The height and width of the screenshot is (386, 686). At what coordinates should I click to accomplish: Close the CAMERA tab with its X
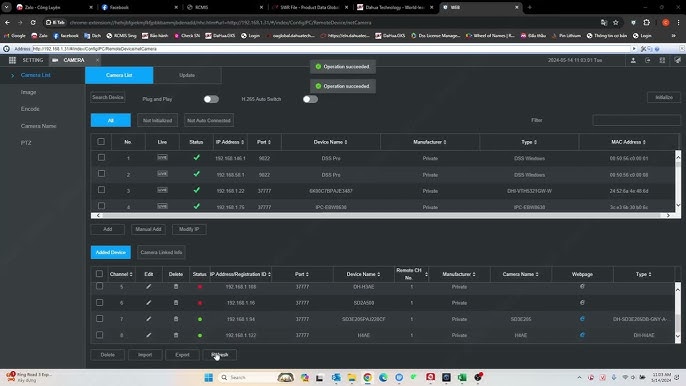[97, 60]
